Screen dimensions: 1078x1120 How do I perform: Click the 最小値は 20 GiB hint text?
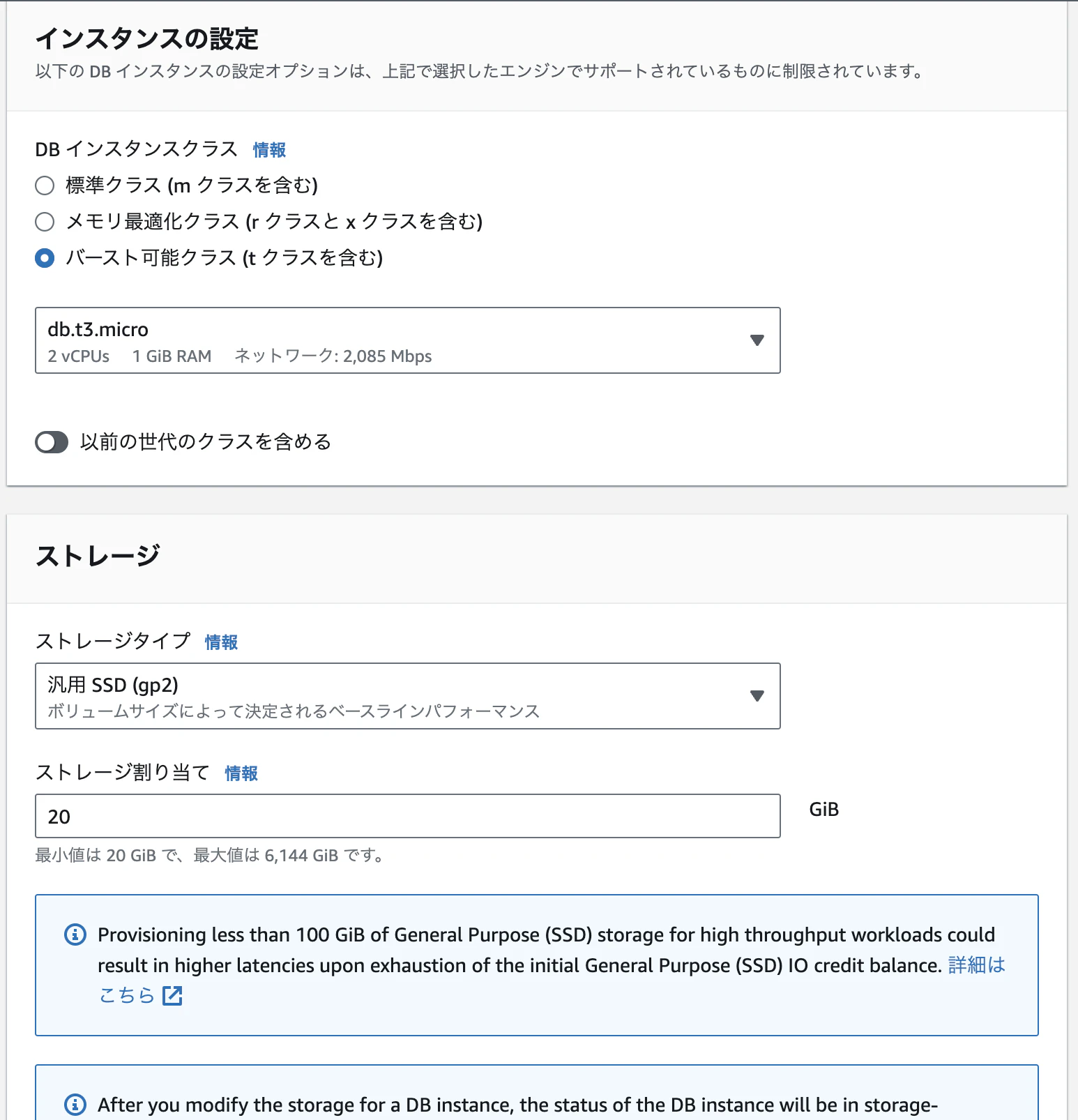point(211,856)
